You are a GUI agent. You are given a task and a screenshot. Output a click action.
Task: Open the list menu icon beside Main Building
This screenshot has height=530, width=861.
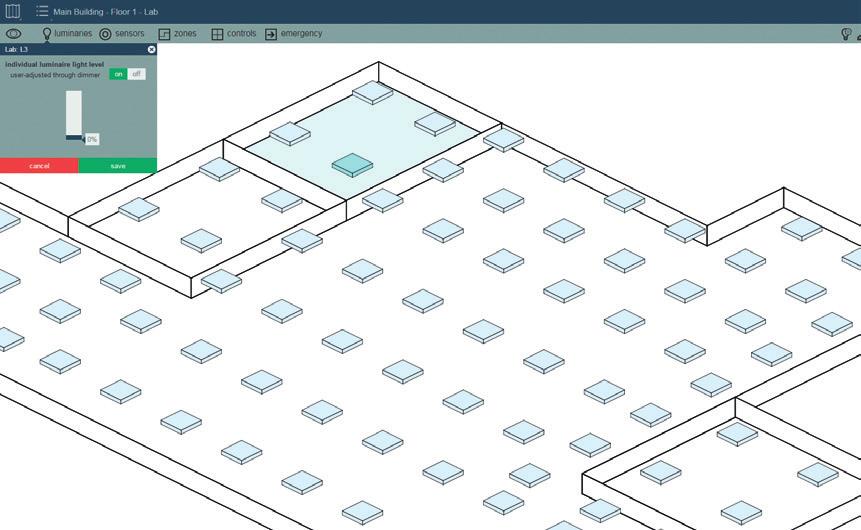[42, 11]
